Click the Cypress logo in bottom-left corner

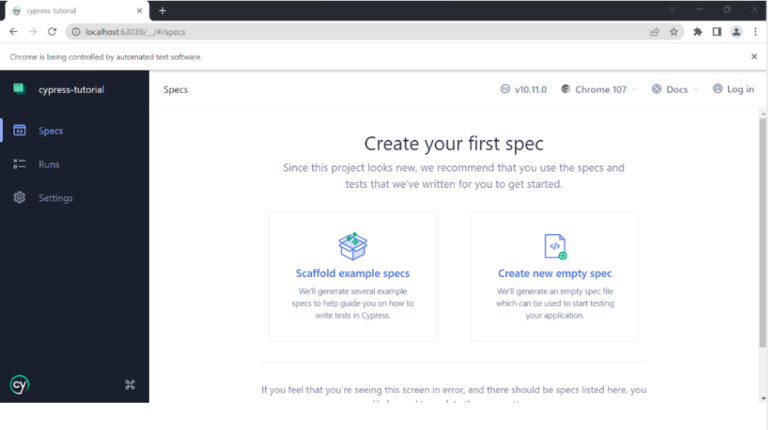20,384
